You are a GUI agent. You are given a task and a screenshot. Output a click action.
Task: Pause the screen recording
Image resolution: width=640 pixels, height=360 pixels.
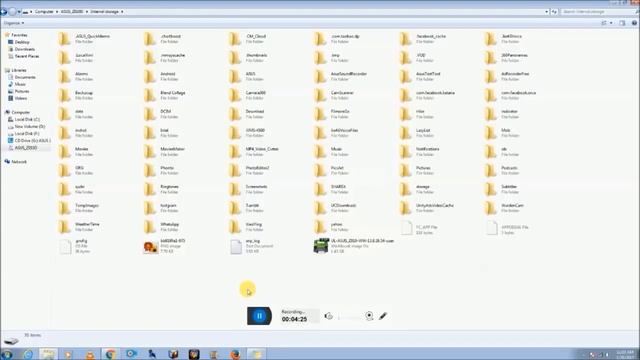(x=259, y=316)
